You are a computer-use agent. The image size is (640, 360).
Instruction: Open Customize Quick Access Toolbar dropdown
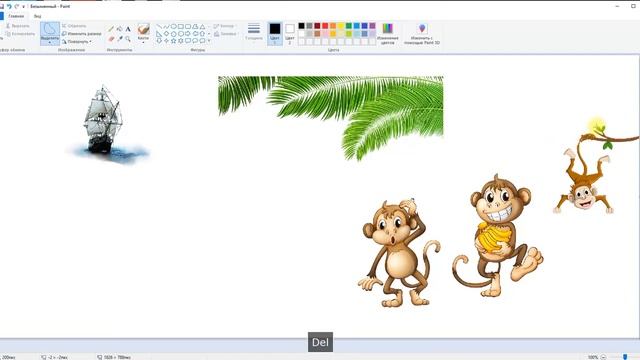tap(23, 7)
